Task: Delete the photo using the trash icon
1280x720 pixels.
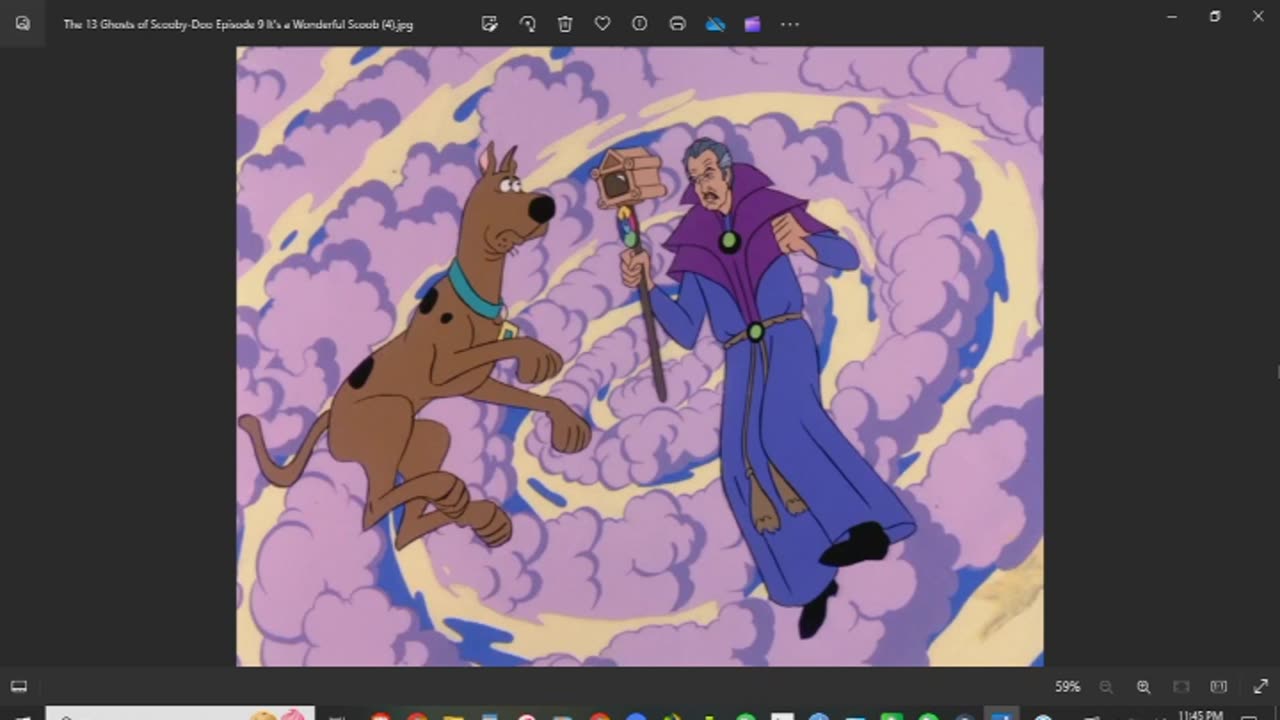Action: coord(565,24)
